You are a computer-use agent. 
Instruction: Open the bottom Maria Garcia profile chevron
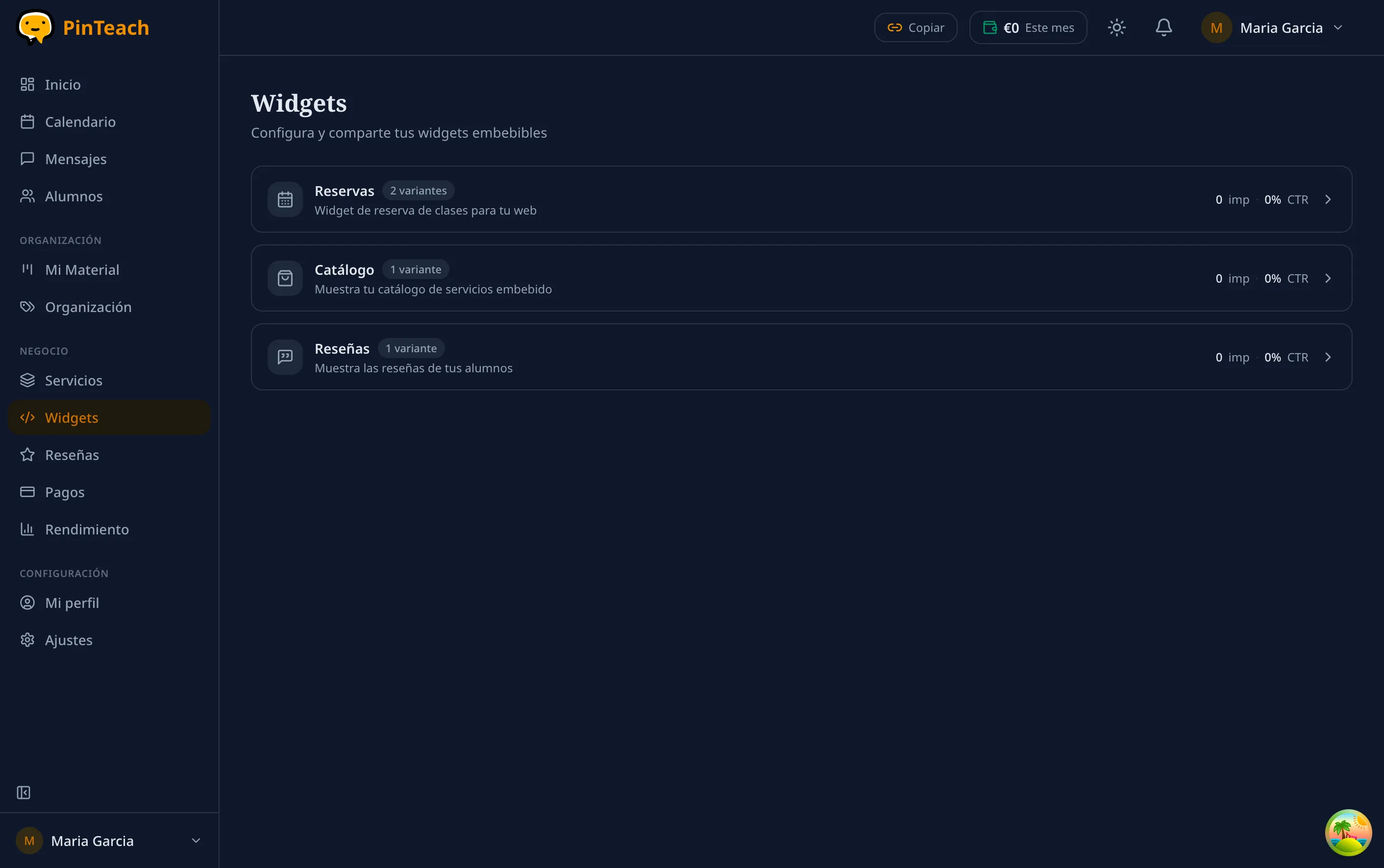[x=196, y=840]
